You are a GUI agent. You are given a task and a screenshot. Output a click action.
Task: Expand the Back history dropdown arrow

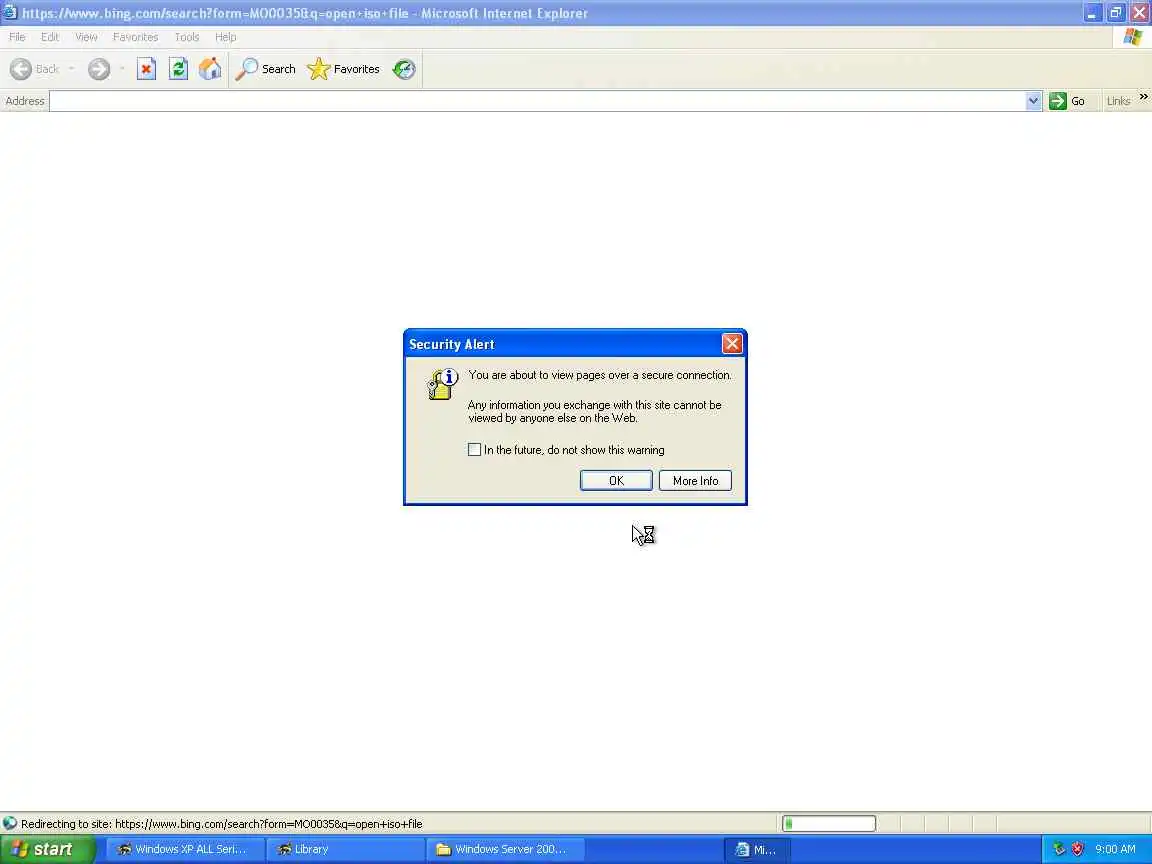(x=71, y=69)
